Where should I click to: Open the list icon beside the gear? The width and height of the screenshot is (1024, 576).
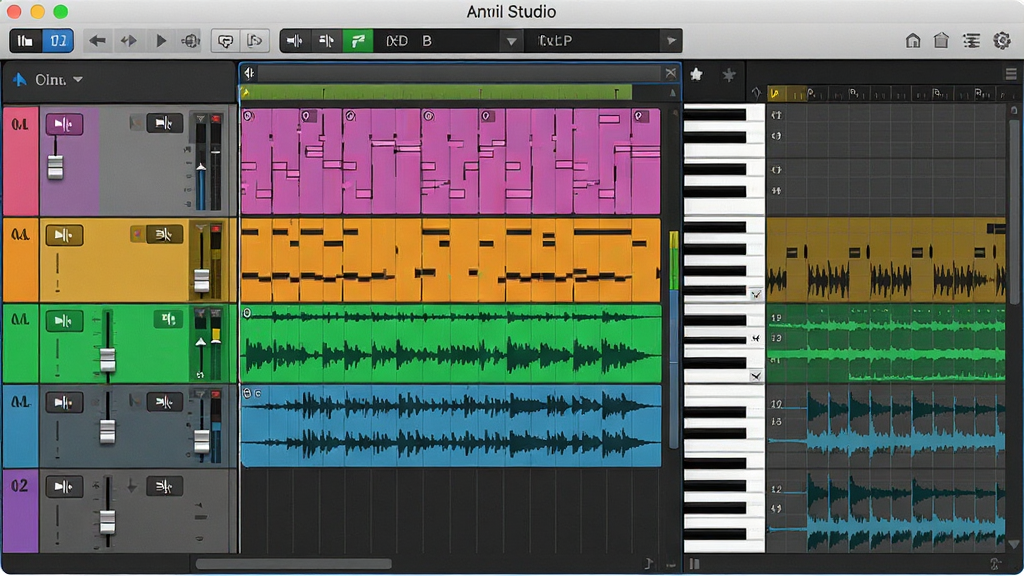coord(972,40)
